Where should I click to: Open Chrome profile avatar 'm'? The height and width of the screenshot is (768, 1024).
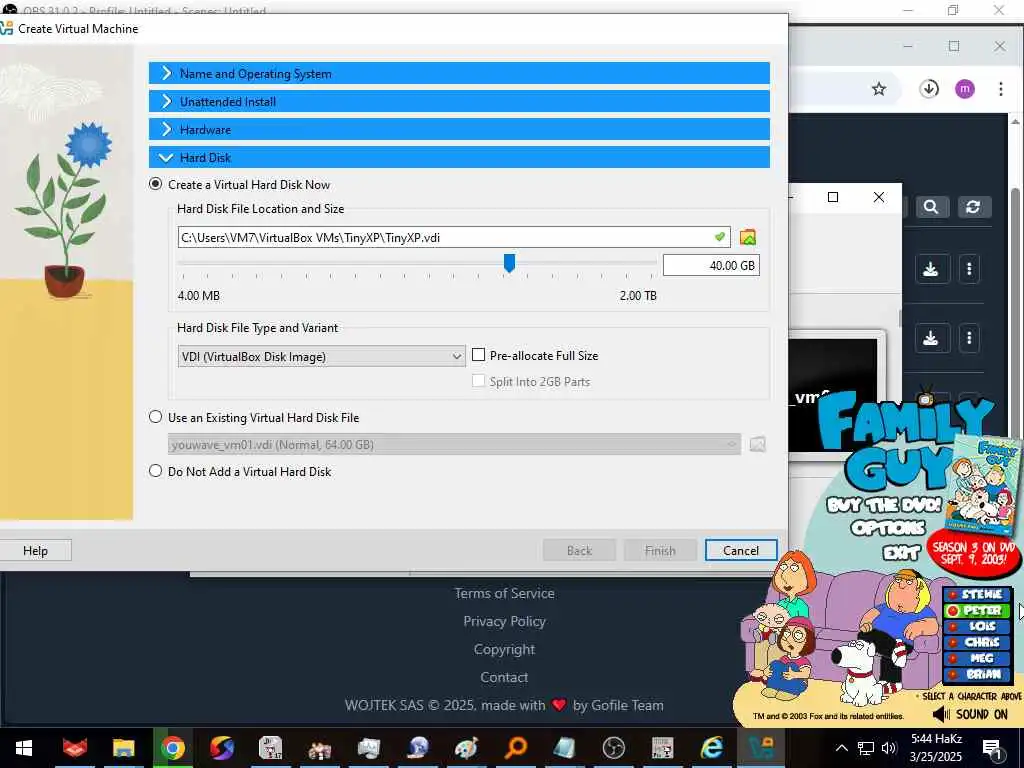point(965,89)
